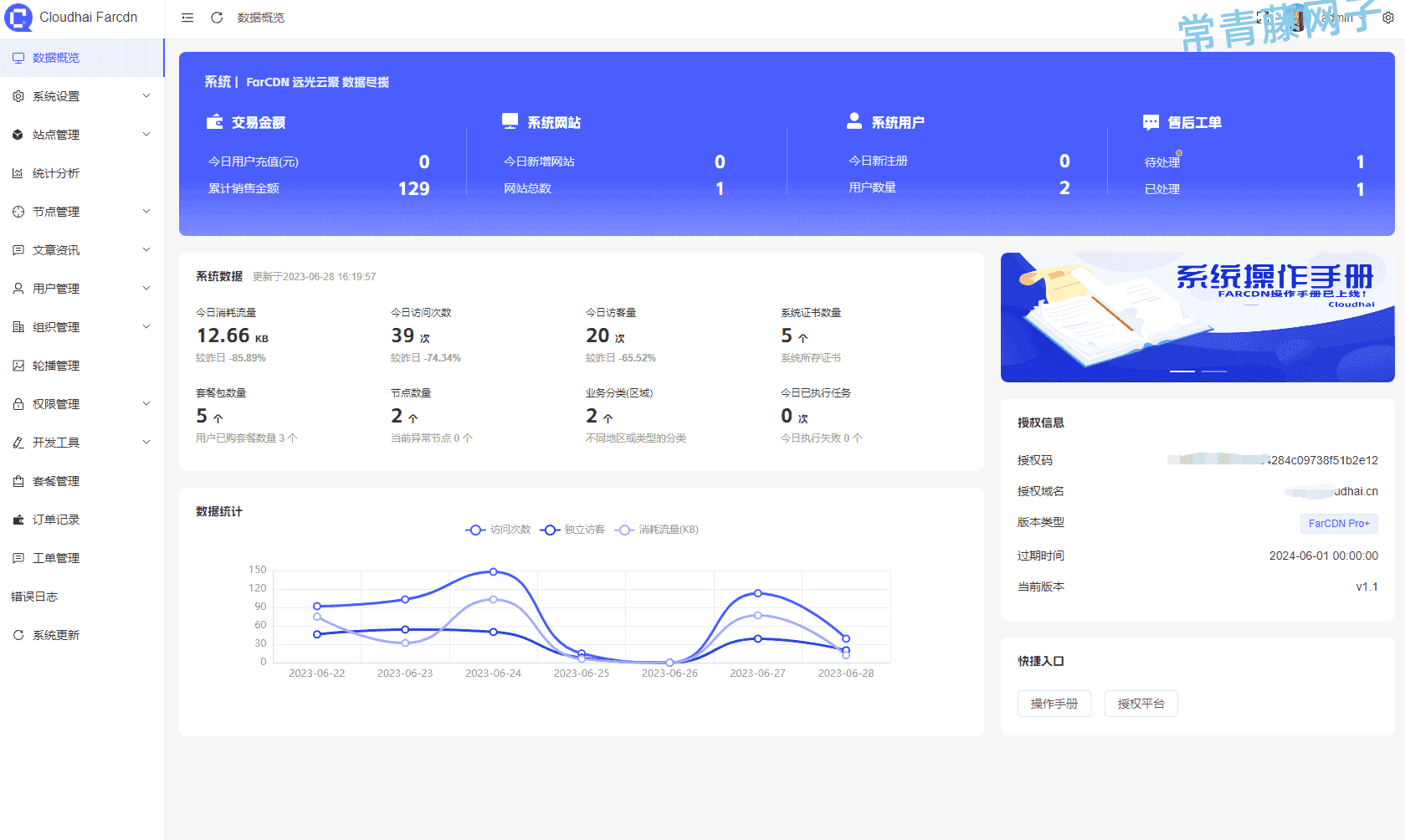This screenshot has height=840, width=1405.
Task: Click the 文章资讯 message icon in sidebar
Action: tap(18, 250)
